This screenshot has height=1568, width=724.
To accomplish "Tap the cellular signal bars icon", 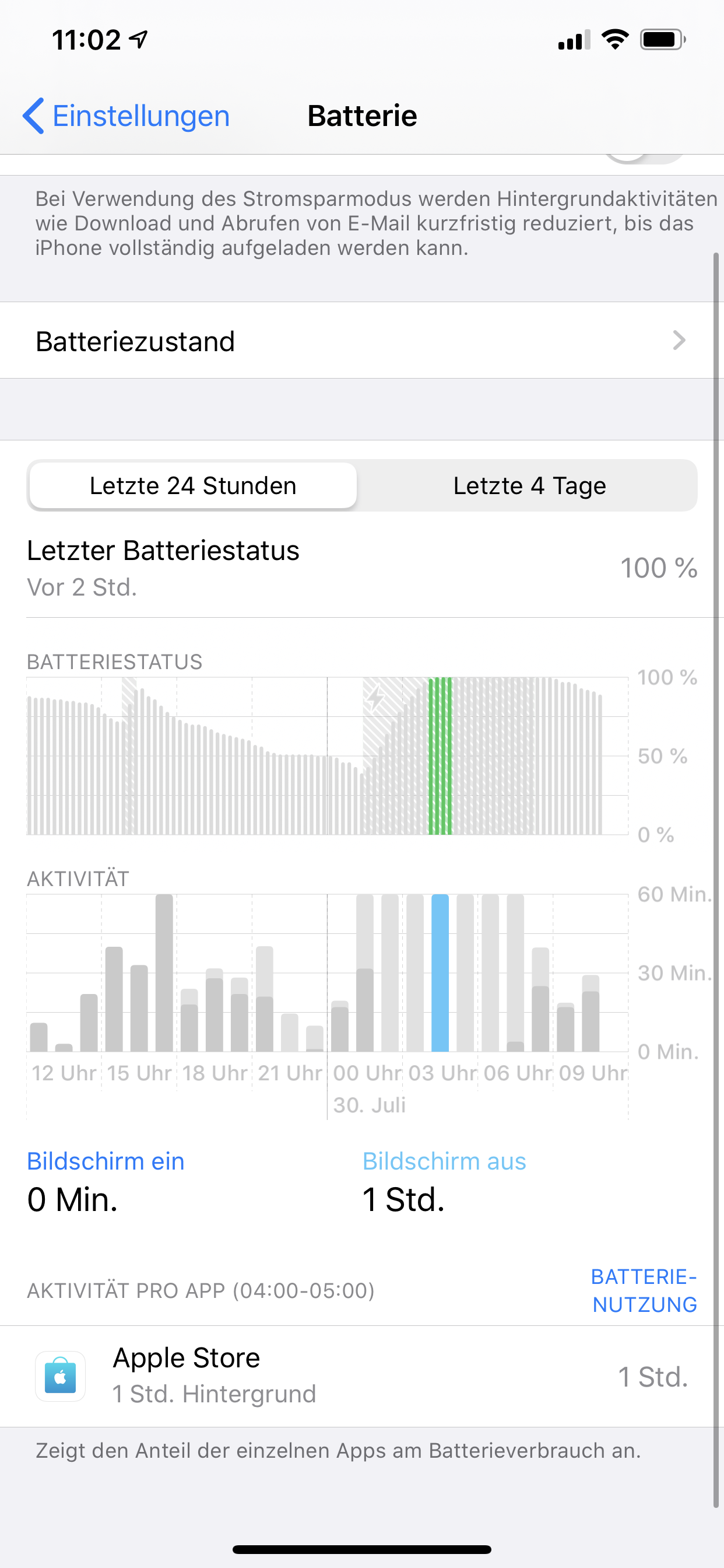I will (x=574, y=40).
